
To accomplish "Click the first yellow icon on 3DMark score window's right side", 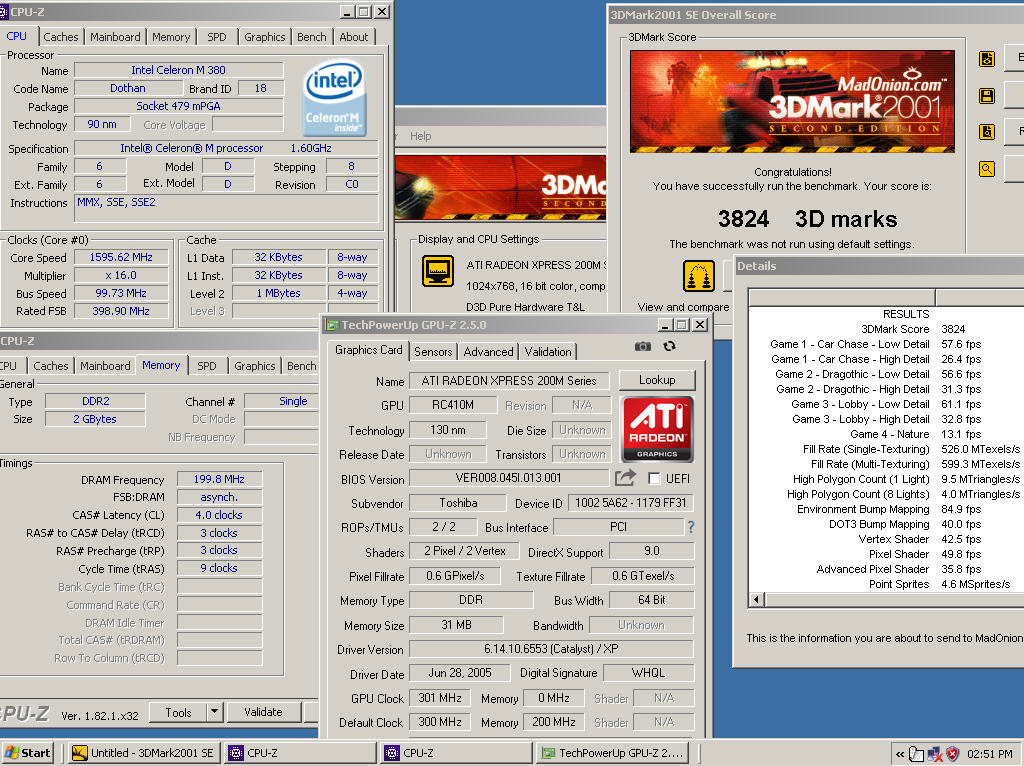I will pos(987,59).
